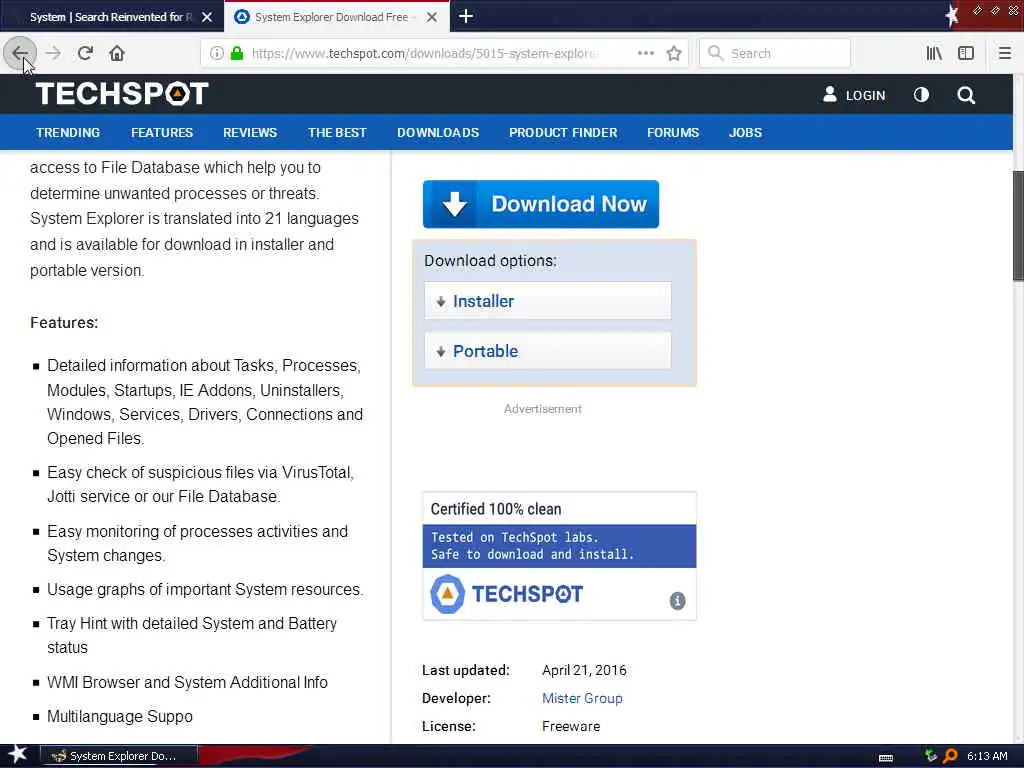Reload the page with the refresh icon
This screenshot has height=768, width=1024.
[x=85, y=53]
